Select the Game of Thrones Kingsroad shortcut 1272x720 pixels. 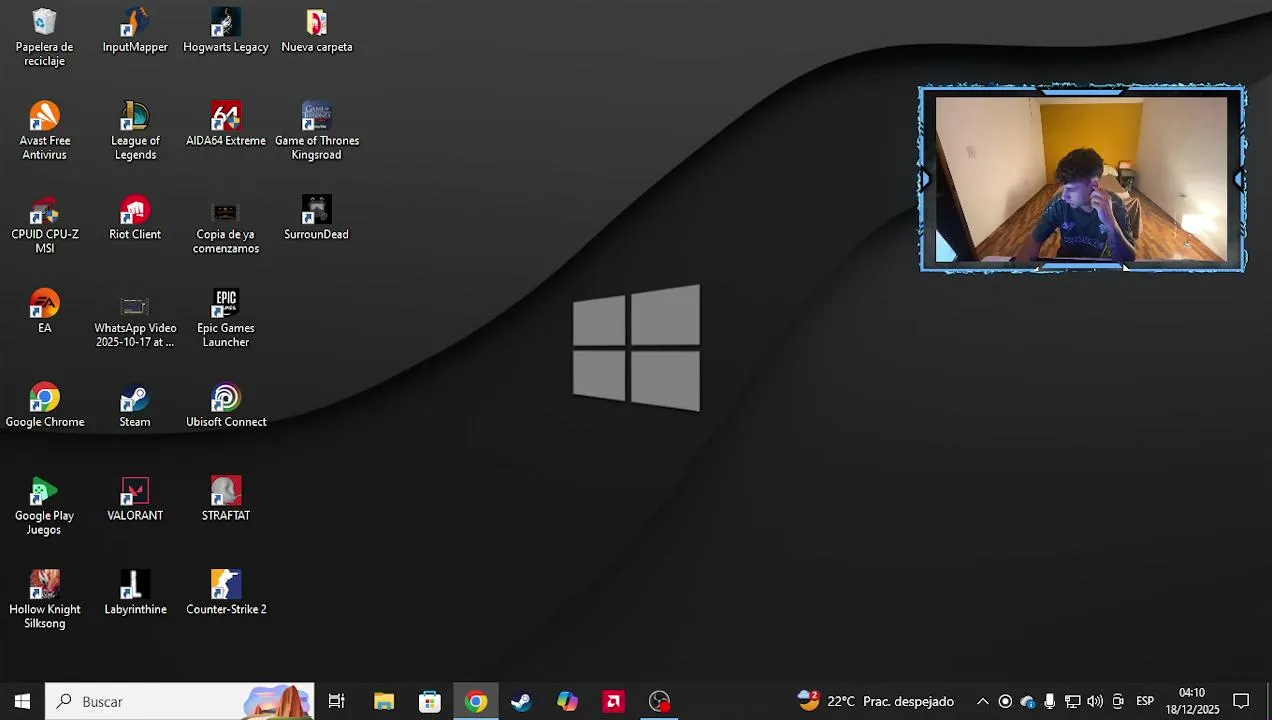[317, 131]
